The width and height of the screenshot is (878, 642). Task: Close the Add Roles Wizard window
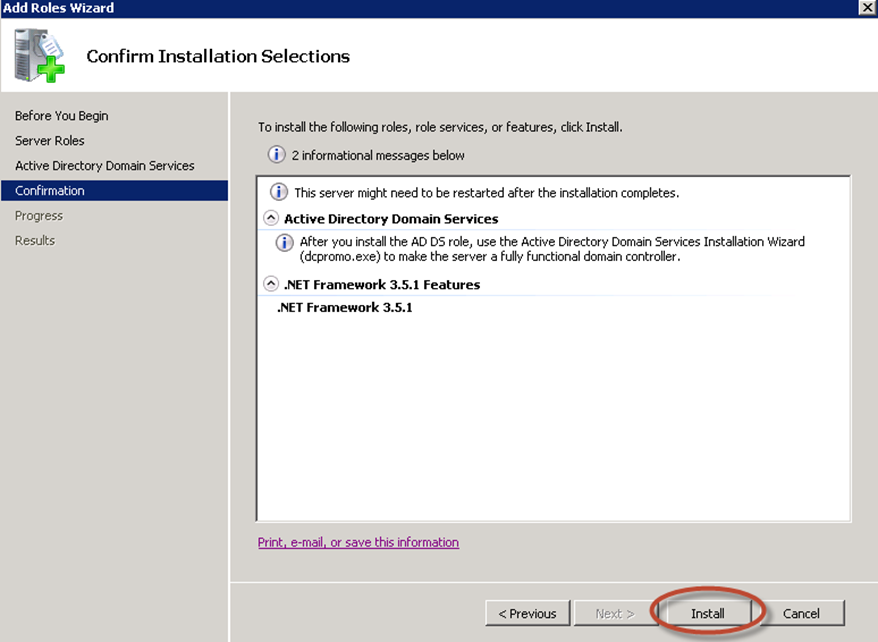coord(867,7)
